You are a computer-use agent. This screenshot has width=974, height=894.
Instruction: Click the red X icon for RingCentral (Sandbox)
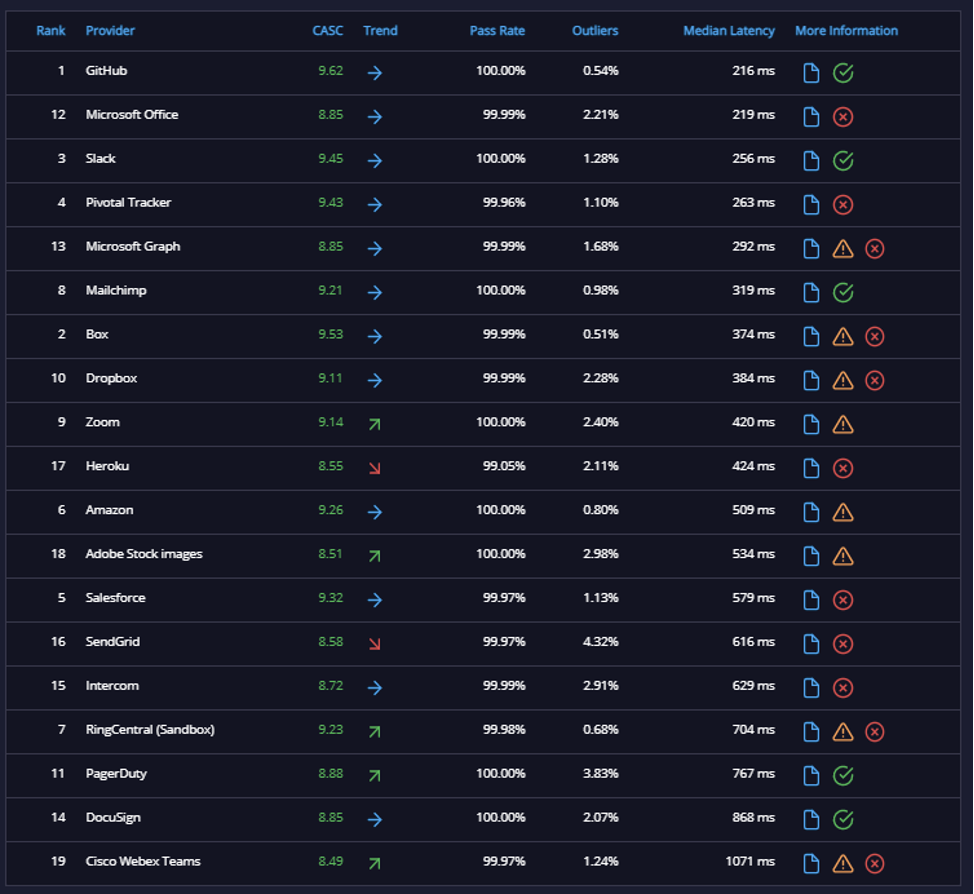[875, 732]
